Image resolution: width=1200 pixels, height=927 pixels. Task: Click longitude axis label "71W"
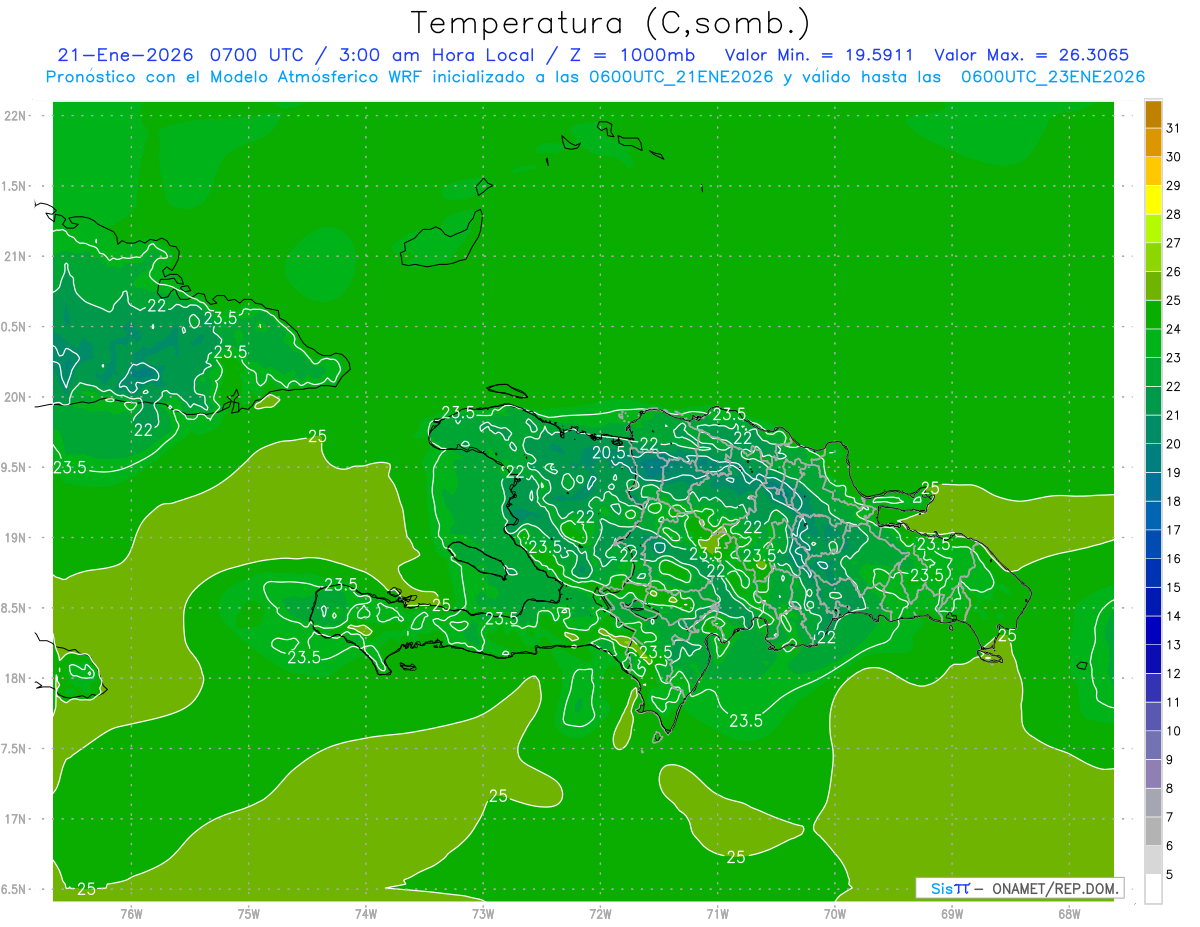click(717, 913)
